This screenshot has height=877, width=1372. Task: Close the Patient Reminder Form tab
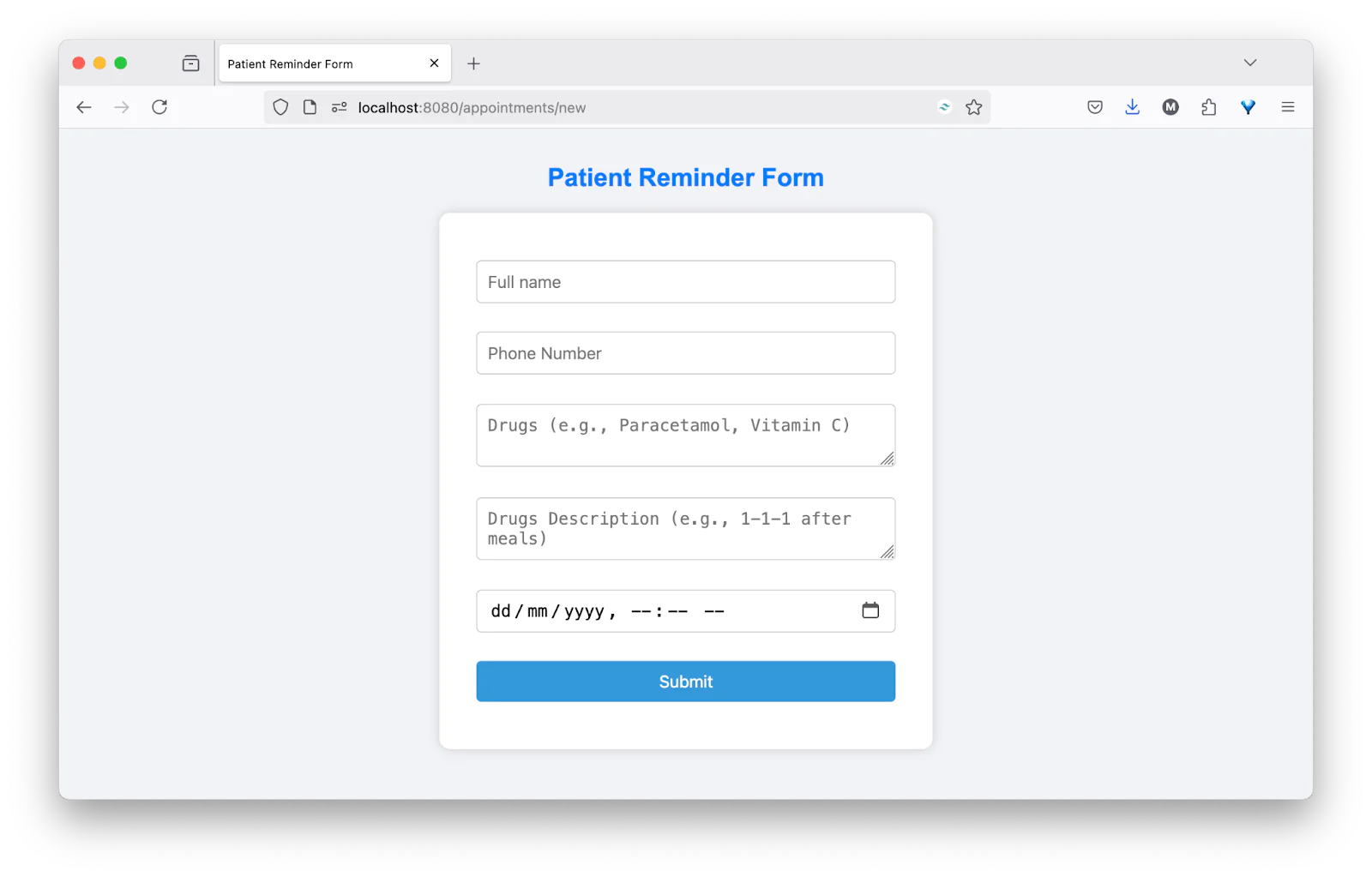click(x=434, y=63)
